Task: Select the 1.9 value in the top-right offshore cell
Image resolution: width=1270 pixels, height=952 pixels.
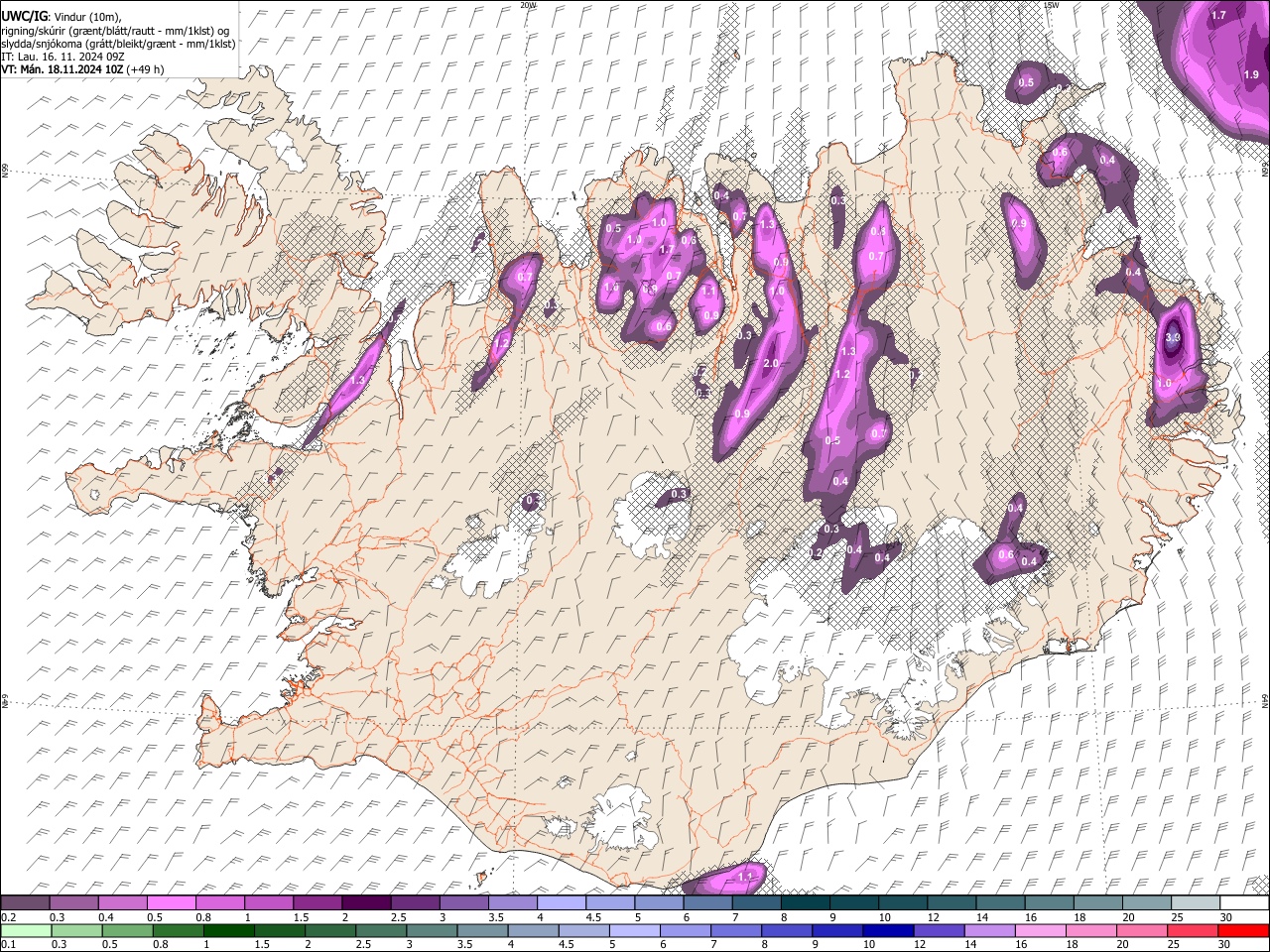Action: click(x=1251, y=74)
